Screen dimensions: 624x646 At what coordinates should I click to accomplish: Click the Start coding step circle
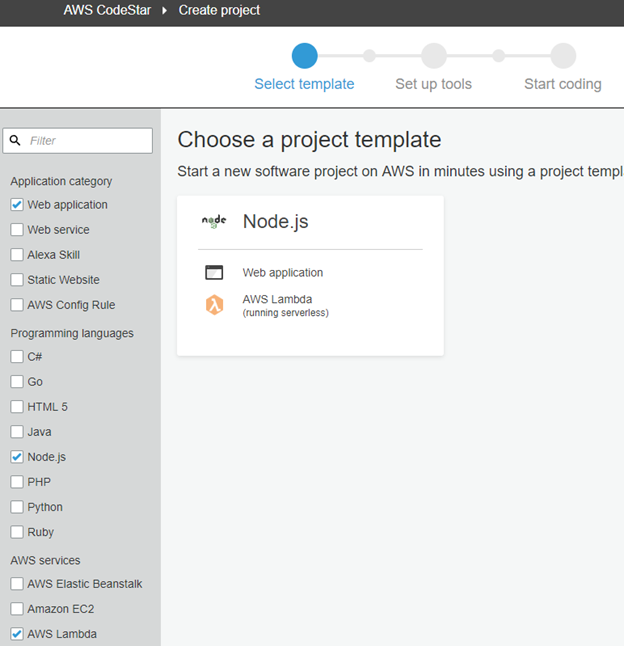563,56
